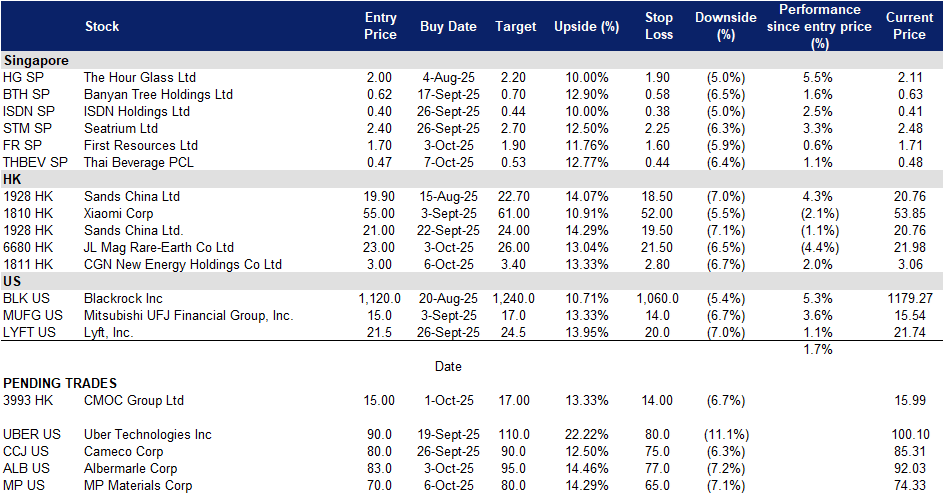The height and width of the screenshot is (494, 943).
Task: Select CMOC Group Ltd row name
Action: [134, 401]
